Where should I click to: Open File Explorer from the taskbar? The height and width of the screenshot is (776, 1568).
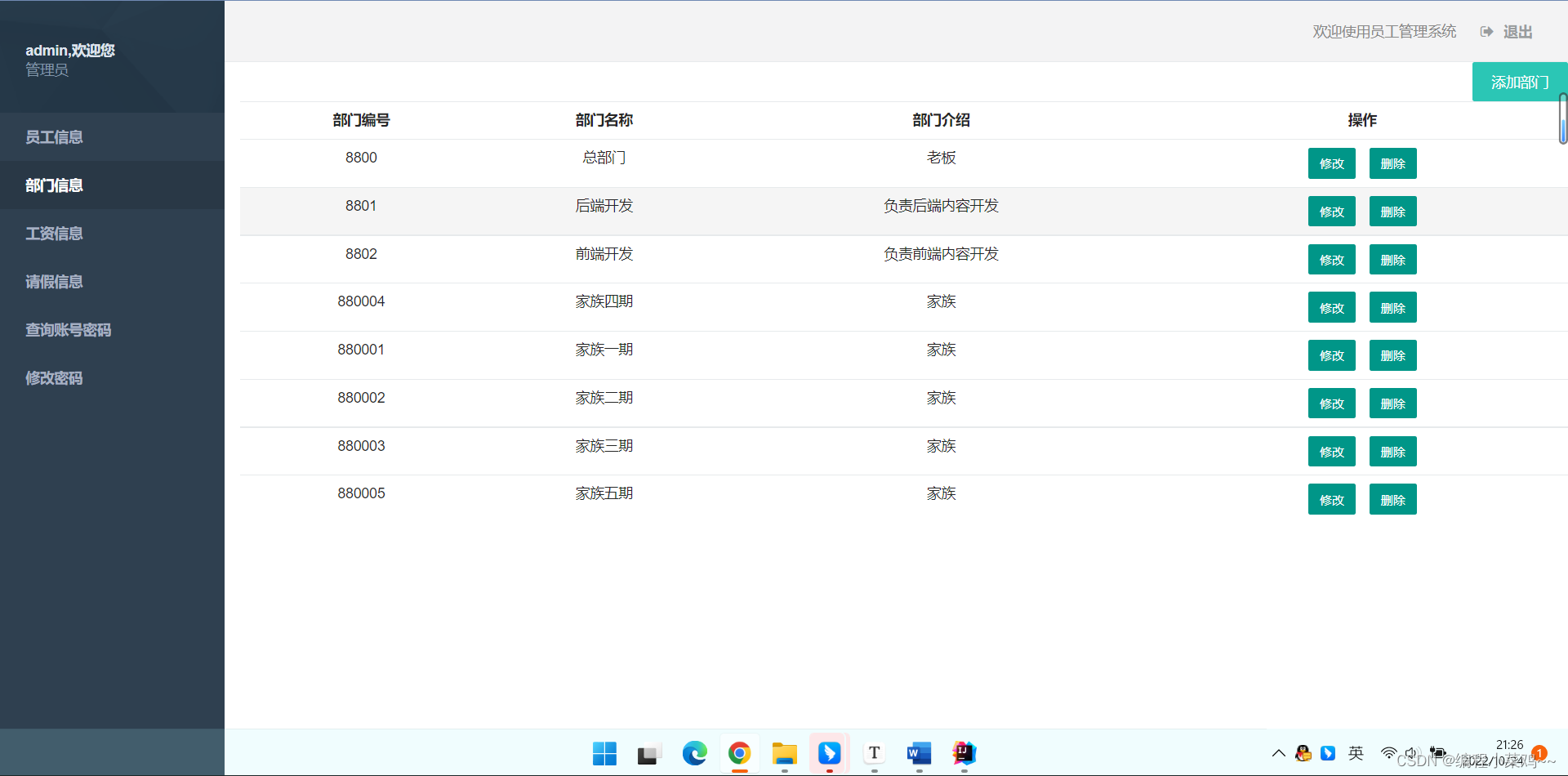tap(784, 753)
